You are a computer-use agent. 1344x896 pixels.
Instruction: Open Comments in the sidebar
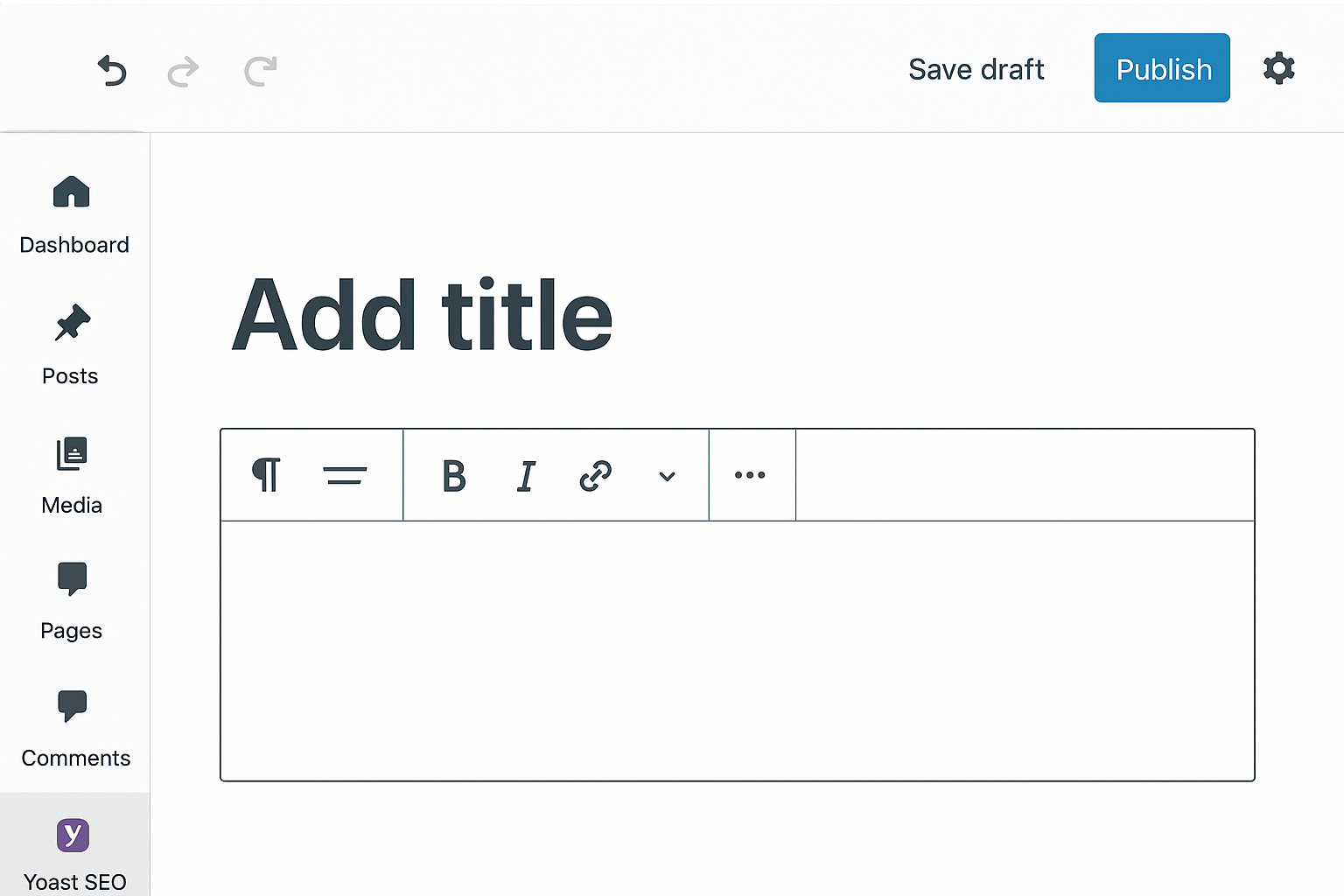[x=75, y=729]
